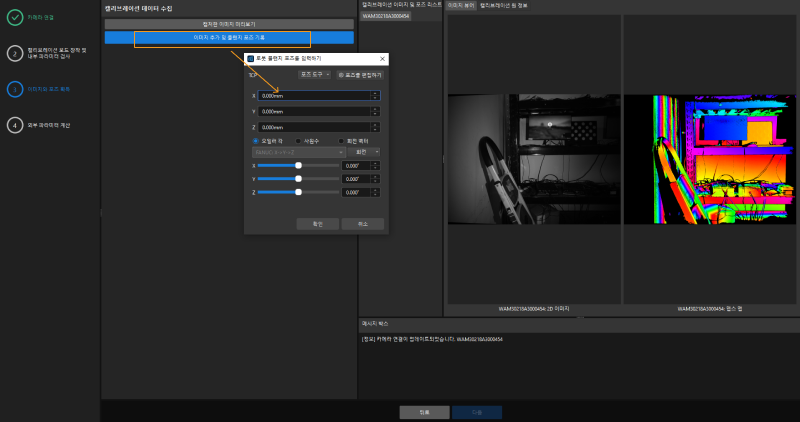This screenshot has width=800, height=422.
Task: Switch to the 이미지 뷰어 tab
Action: tap(461, 5)
